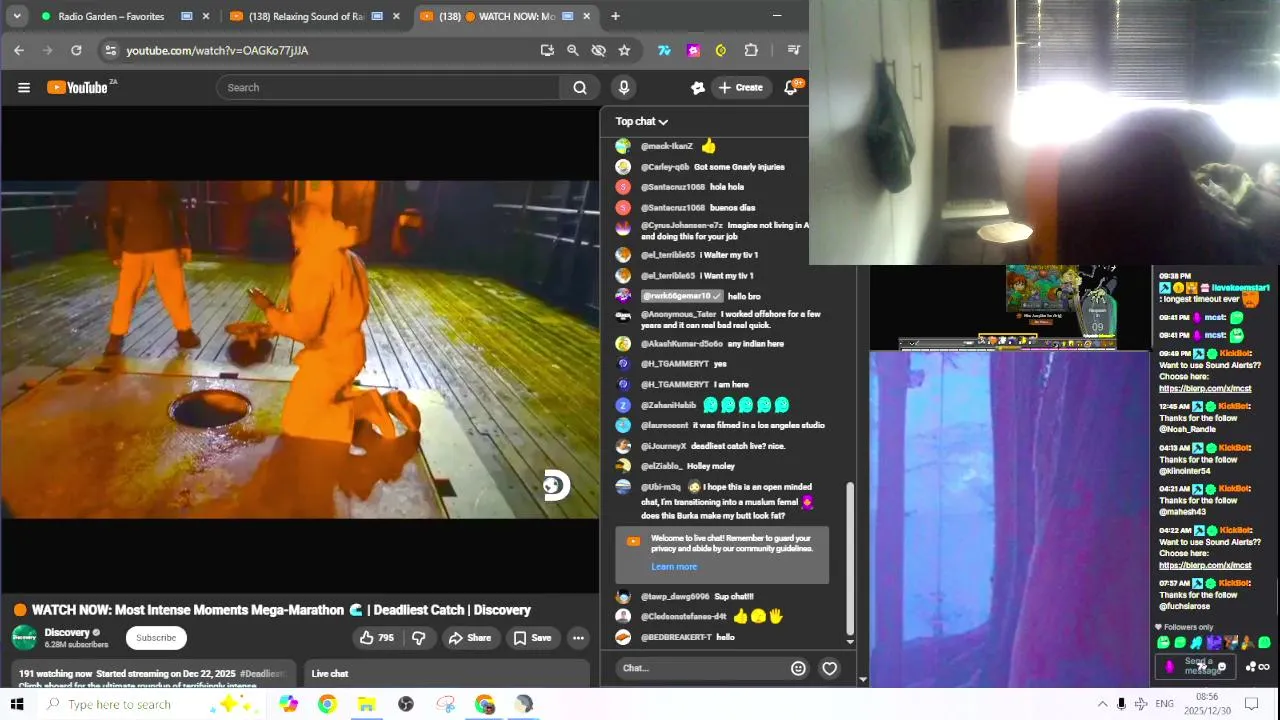Image resolution: width=1280 pixels, height=720 pixels.
Task: Switch the ENG input language indicator
Action: (x=1164, y=704)
